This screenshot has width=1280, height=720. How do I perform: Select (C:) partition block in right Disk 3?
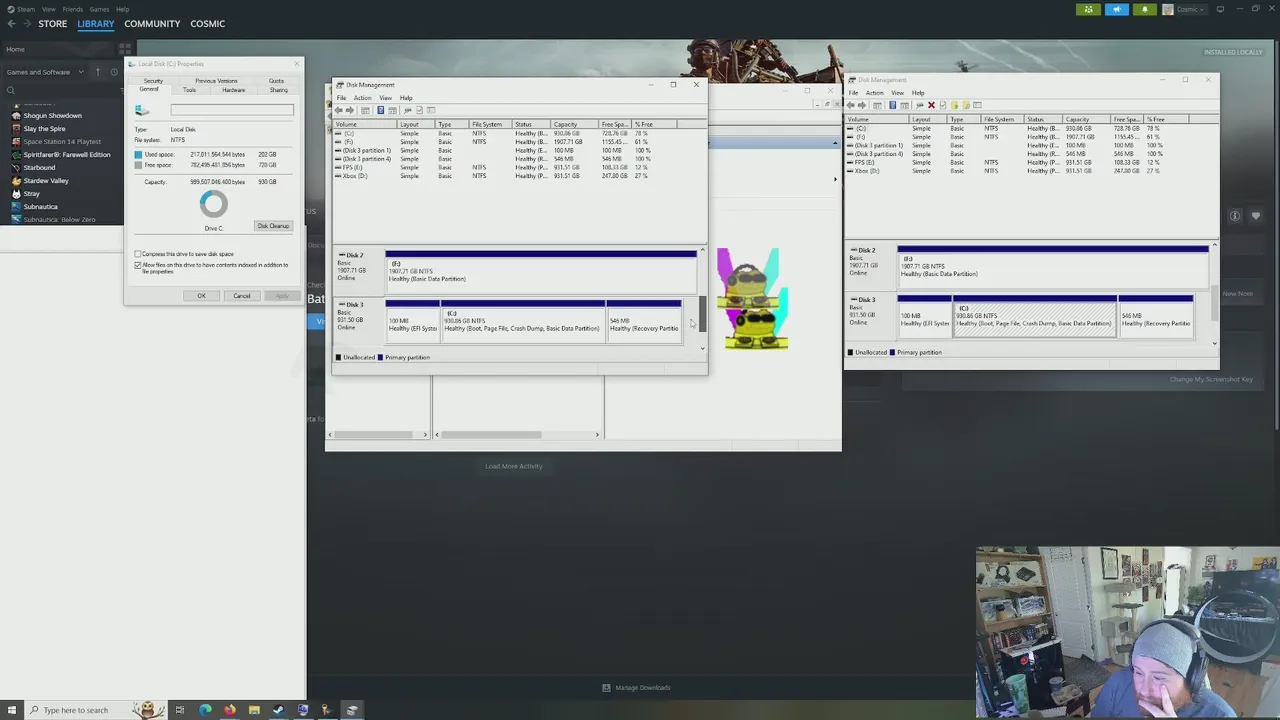point(1034,316)
